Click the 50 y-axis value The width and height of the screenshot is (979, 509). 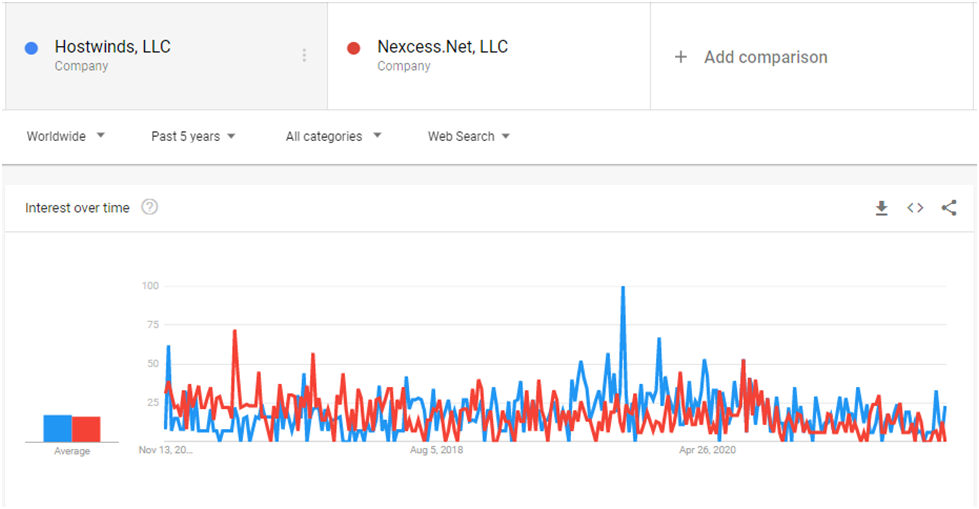click(x=153, y=363)
